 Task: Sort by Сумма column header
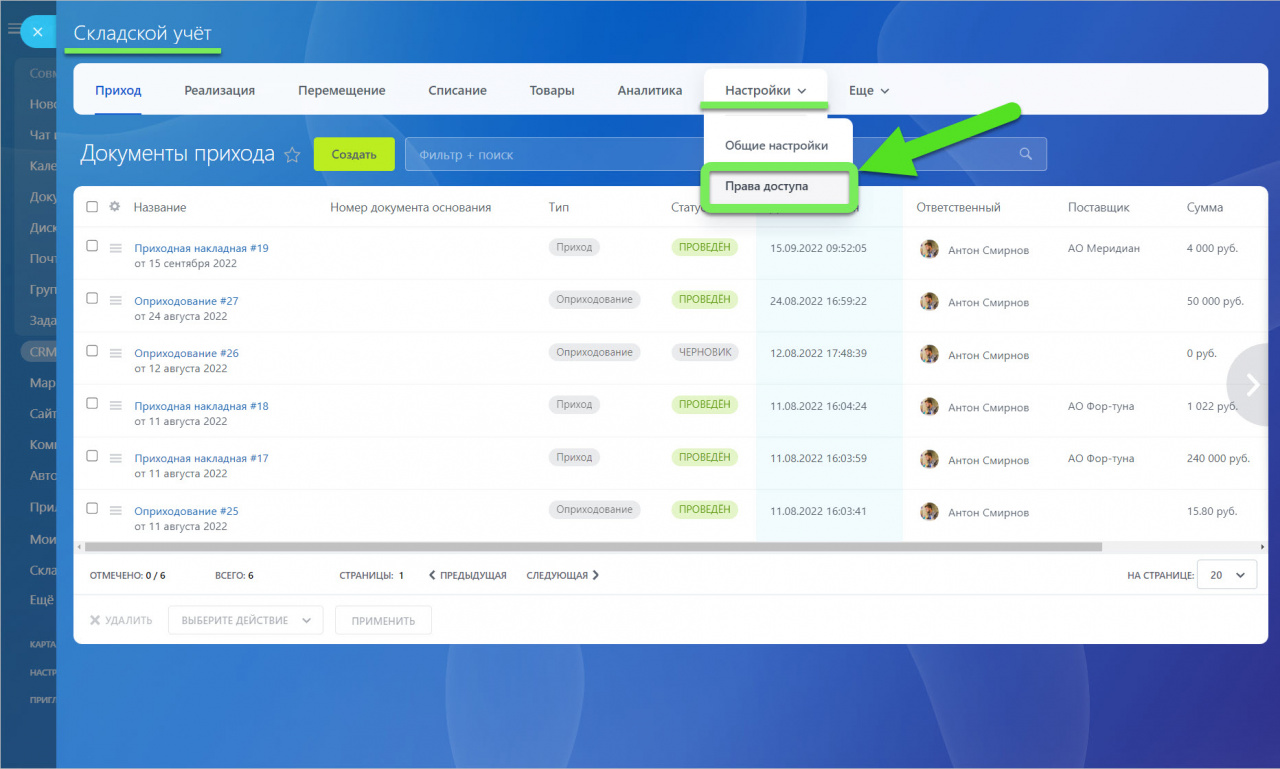pos(1204,207)
